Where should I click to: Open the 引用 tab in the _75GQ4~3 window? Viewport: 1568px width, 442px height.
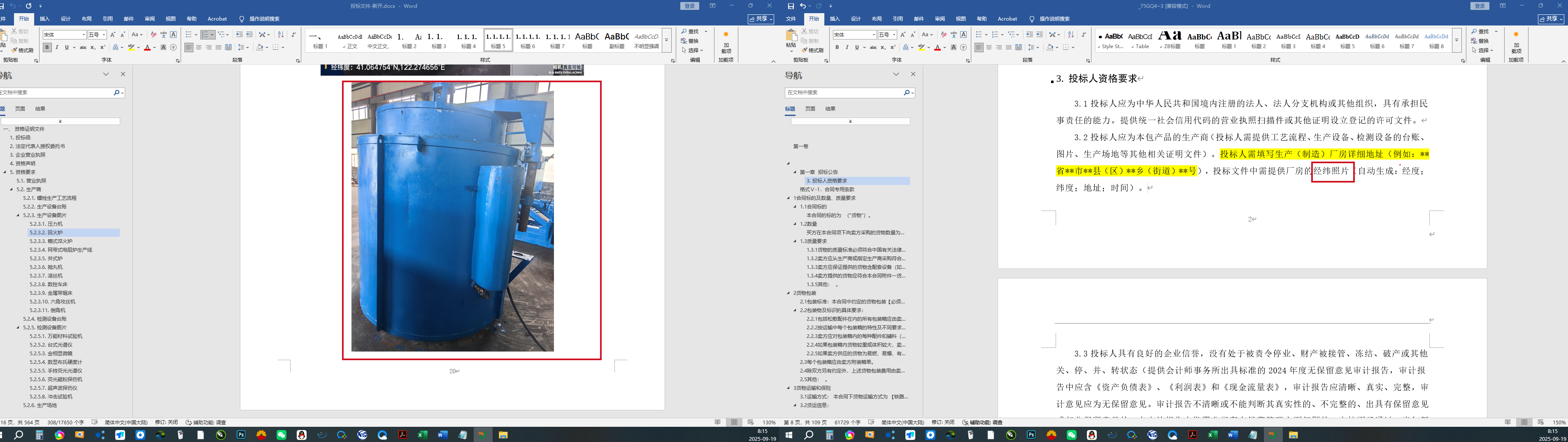(x=898, y=19)
